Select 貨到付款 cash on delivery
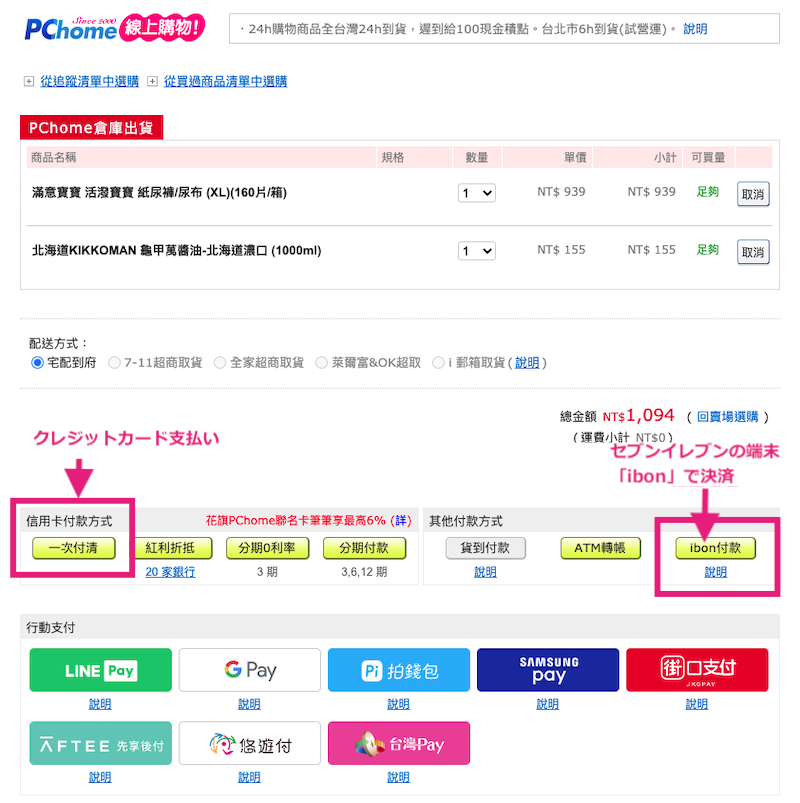This screenshot has height=803, width=800. click(485, 548)
